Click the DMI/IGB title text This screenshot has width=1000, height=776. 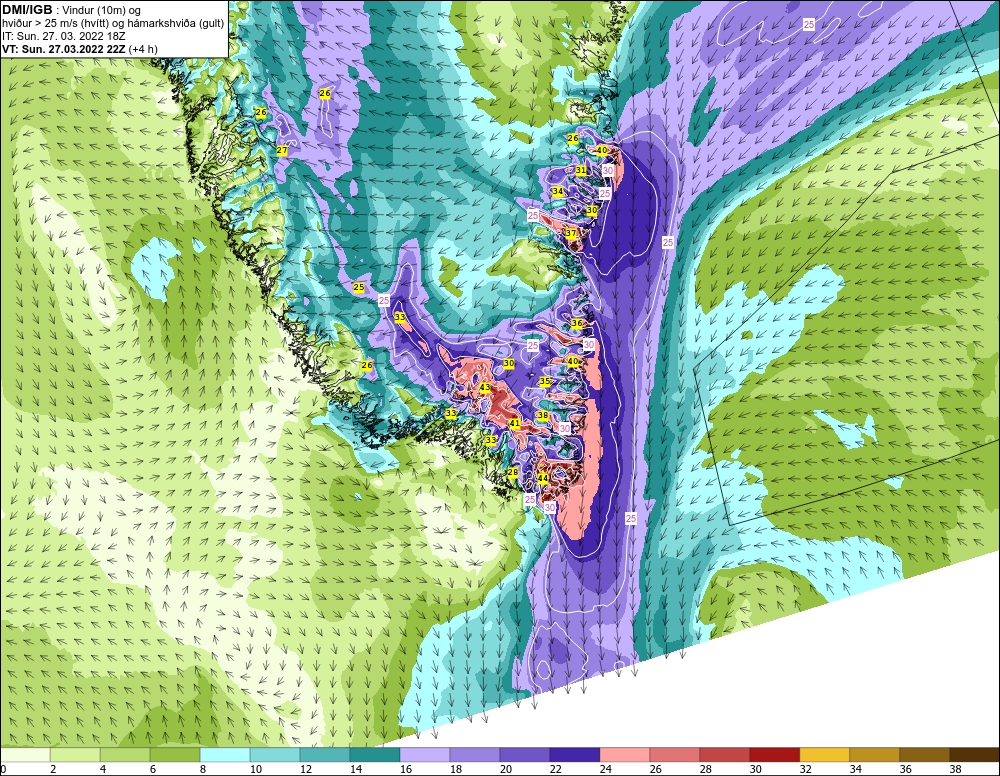coord(27,10)
